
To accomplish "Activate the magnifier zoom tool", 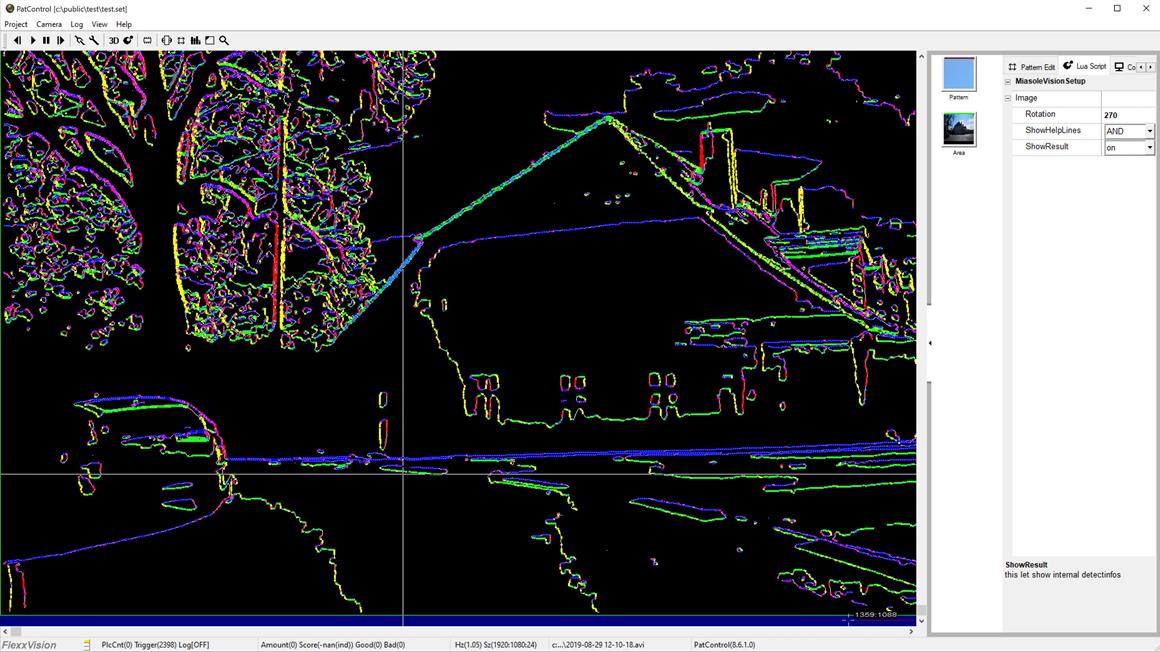I will click(x=223, y=41).
